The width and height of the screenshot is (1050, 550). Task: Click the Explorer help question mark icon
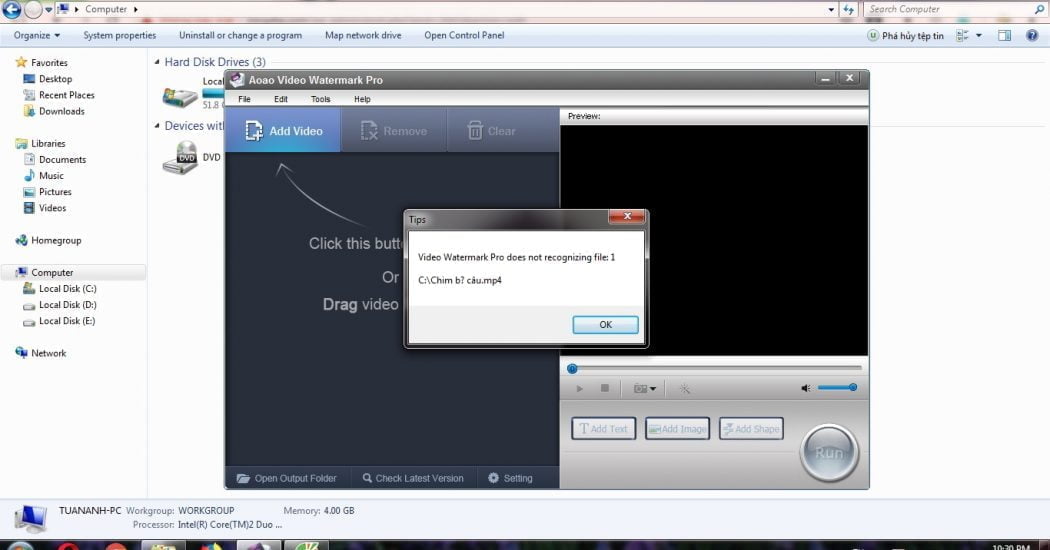[x=1032, y=36]
